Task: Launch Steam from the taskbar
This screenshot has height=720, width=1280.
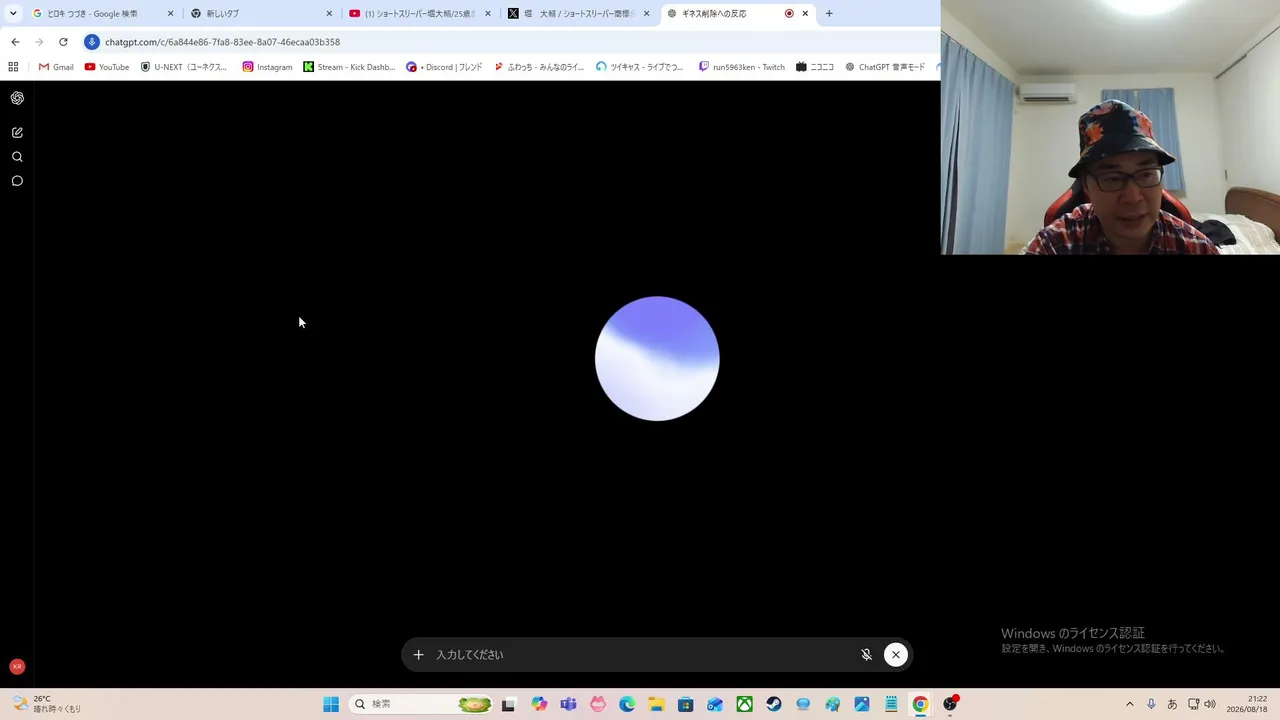Action: (774, 704)
